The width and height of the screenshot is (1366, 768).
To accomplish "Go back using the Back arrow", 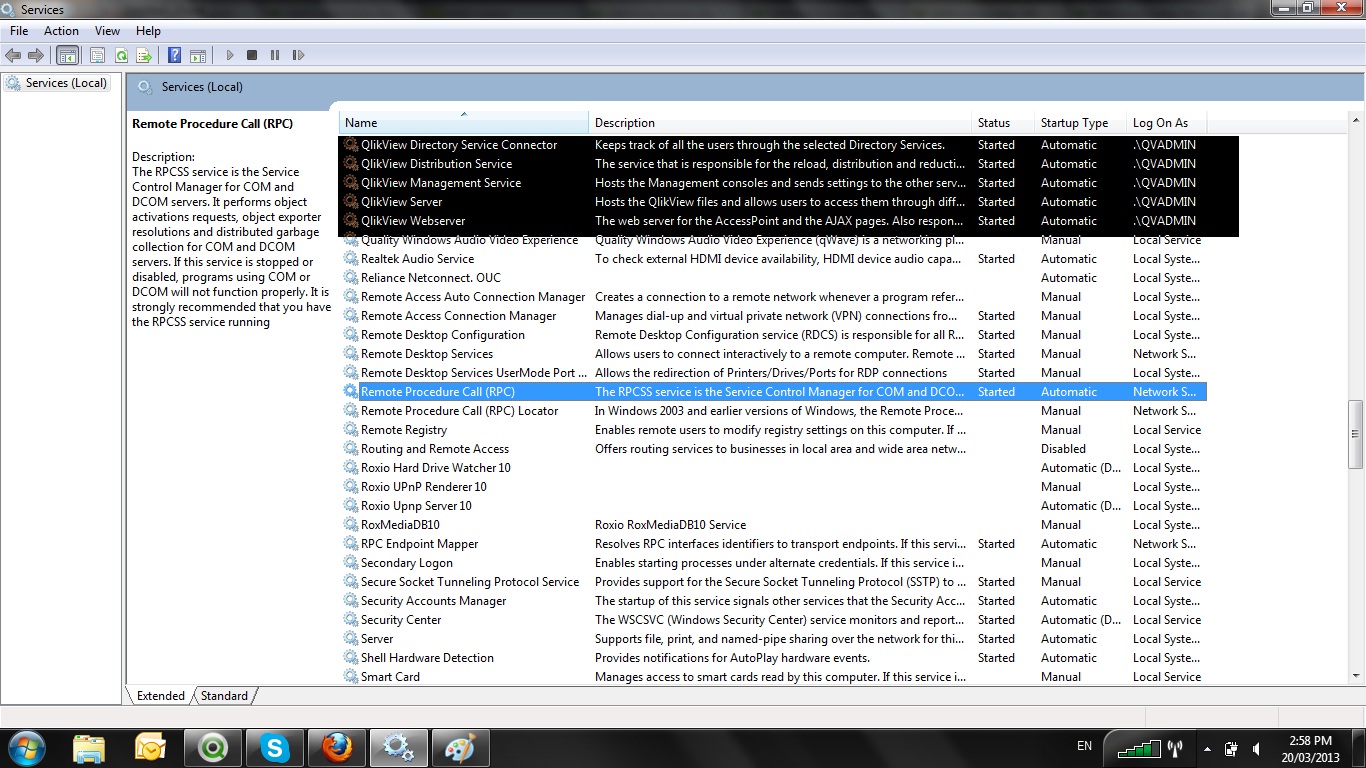I will click(13, 56).
